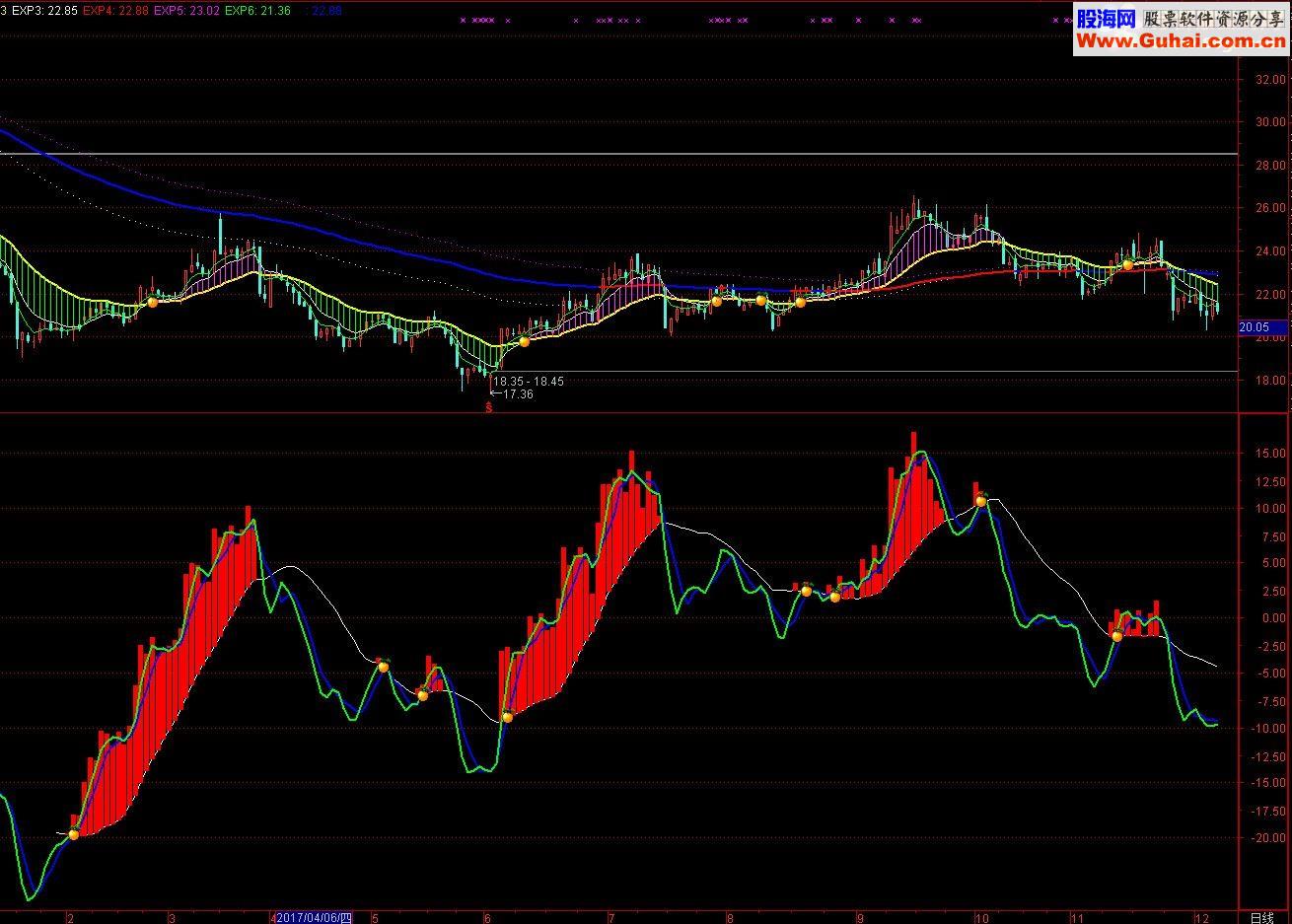The height and width of the screenshot is (924, 1292).
Task: Click the blue 20.05 current price tag
Action: pos(1262,327)
